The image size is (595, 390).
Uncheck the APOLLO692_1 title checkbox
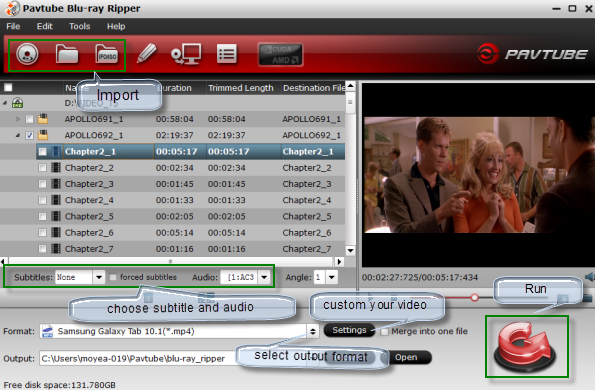coord(29,135)
